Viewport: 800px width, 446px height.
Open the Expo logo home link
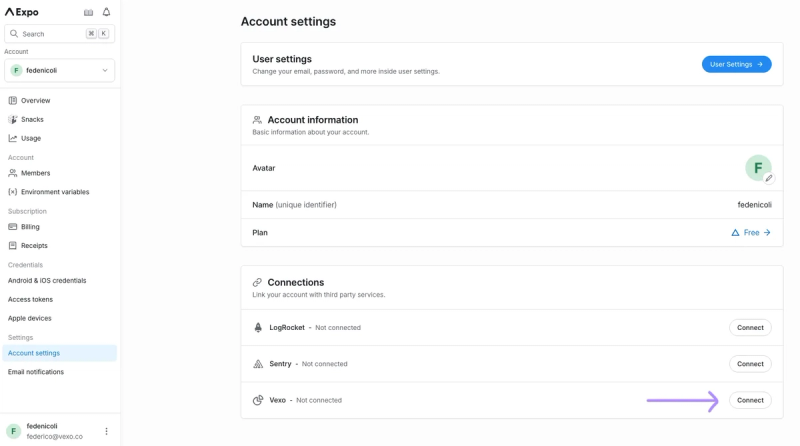[x=21, y=12]
